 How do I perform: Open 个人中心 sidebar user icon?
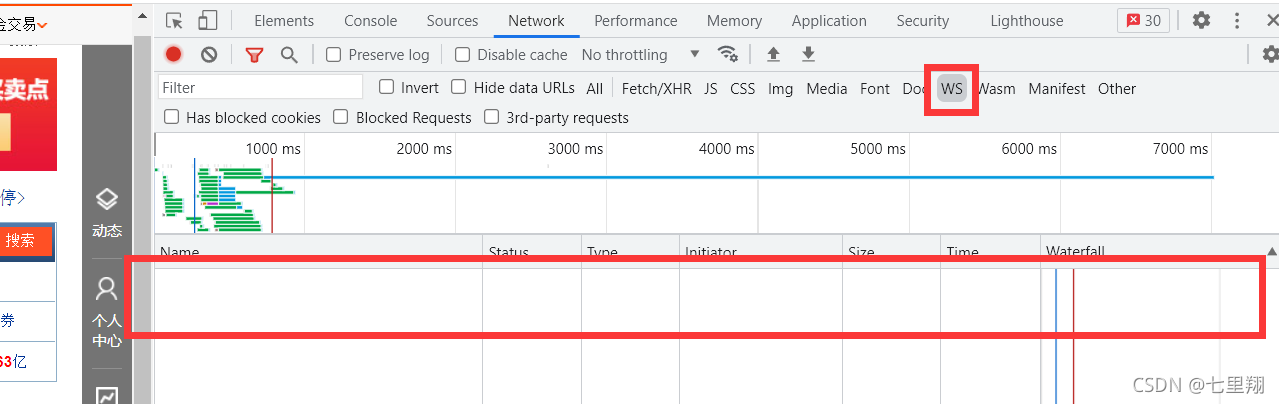tap(107, 289)
